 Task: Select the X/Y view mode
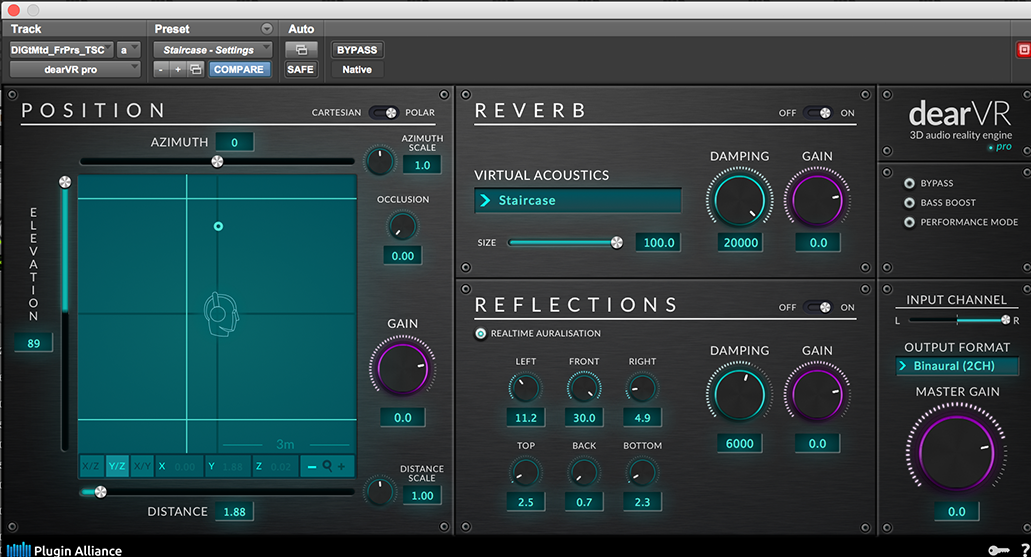tap(141, 466)
